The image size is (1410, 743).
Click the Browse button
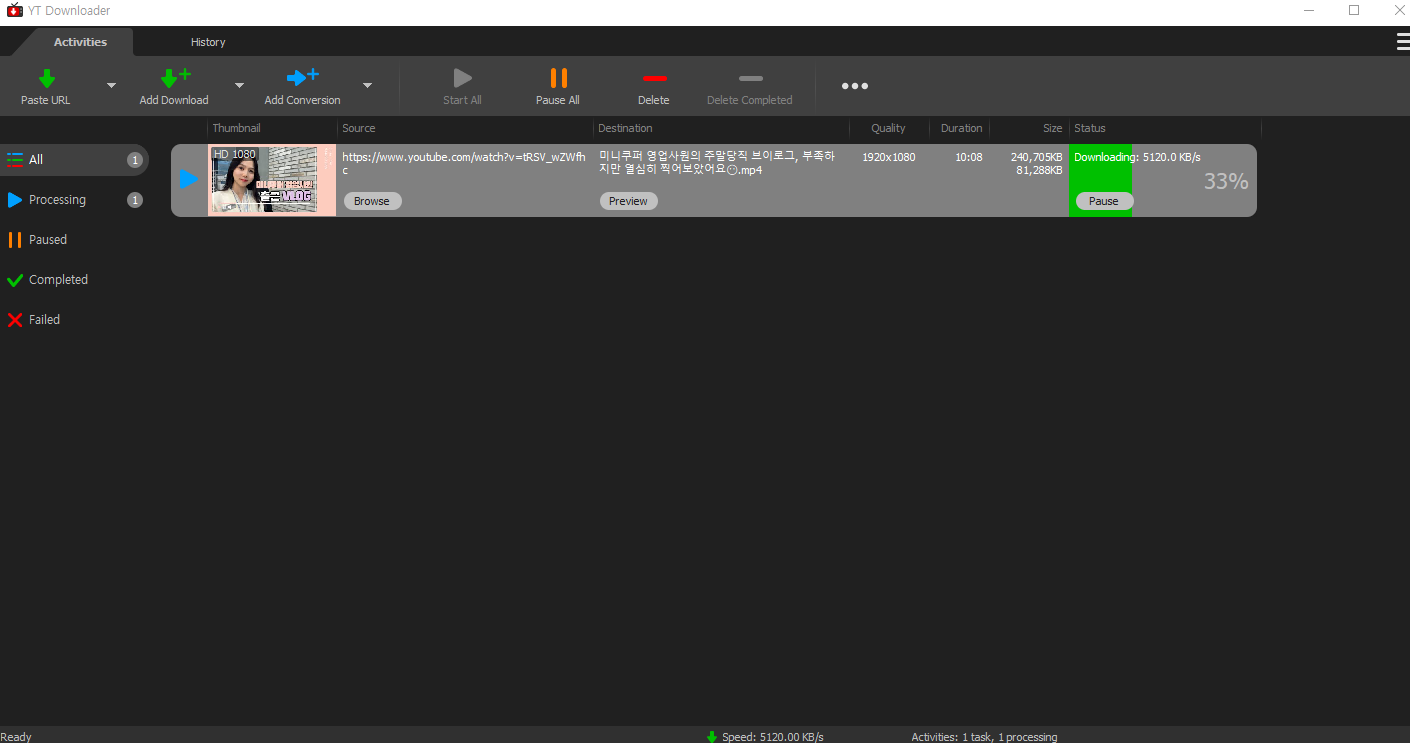point(372,201)
